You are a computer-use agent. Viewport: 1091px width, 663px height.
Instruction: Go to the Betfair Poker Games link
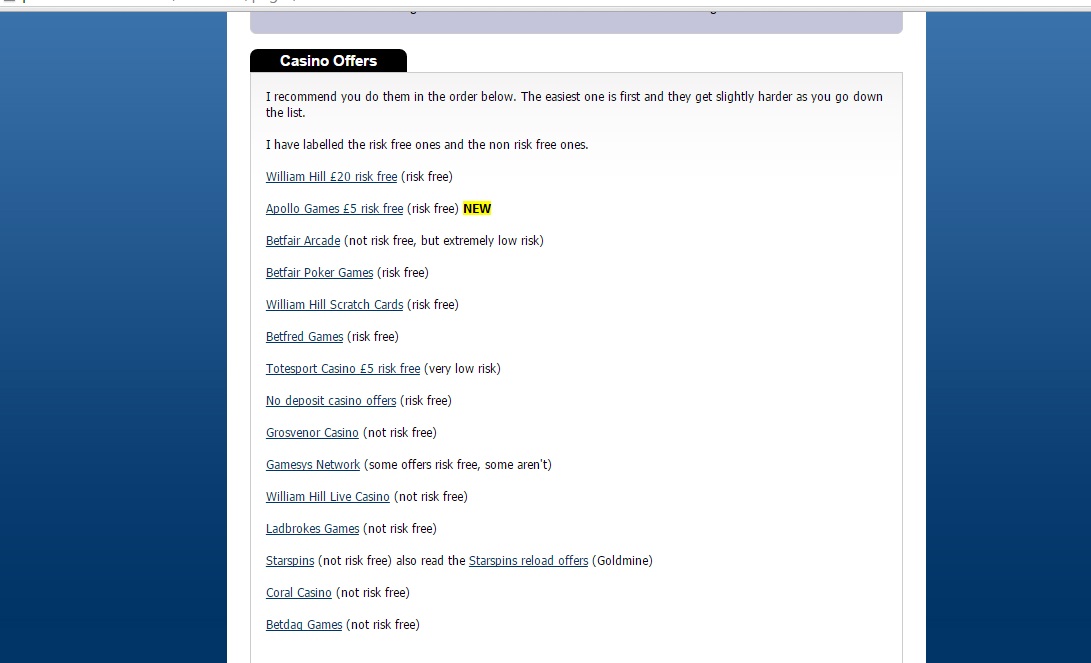(319, 273)
